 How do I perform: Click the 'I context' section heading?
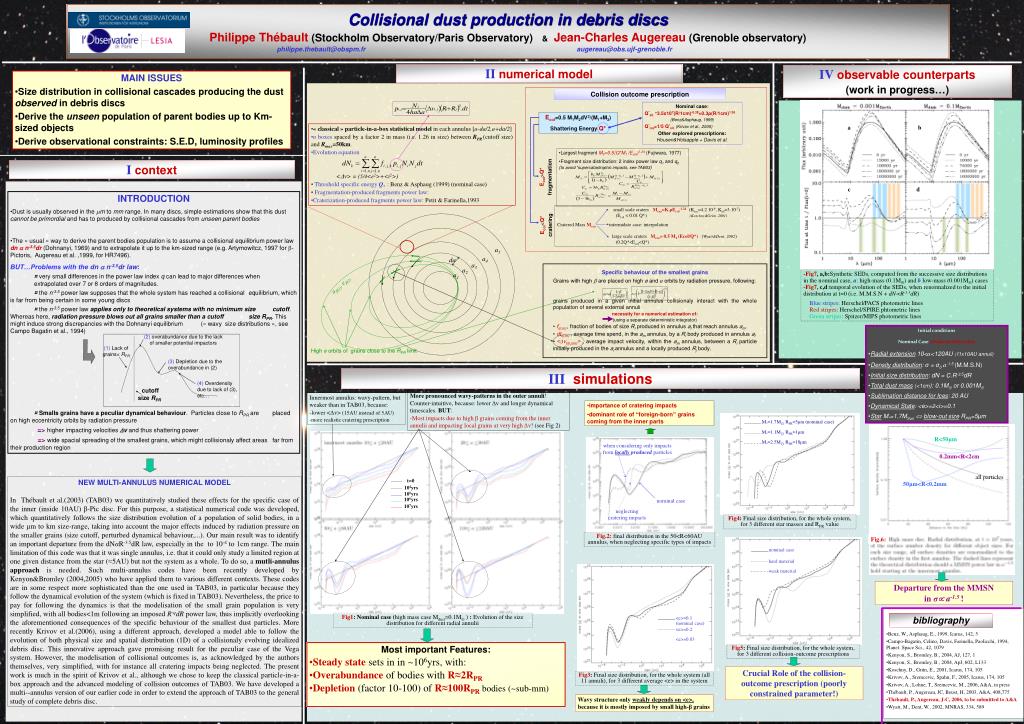tap(152, 170)
